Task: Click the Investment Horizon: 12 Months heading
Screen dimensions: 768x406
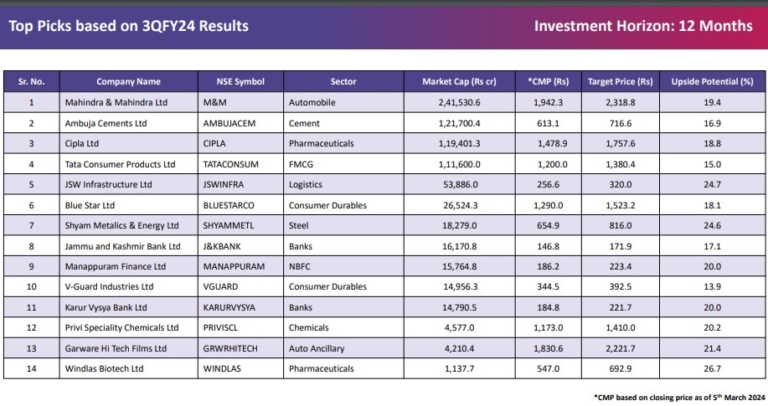Action: coord(643,25)
